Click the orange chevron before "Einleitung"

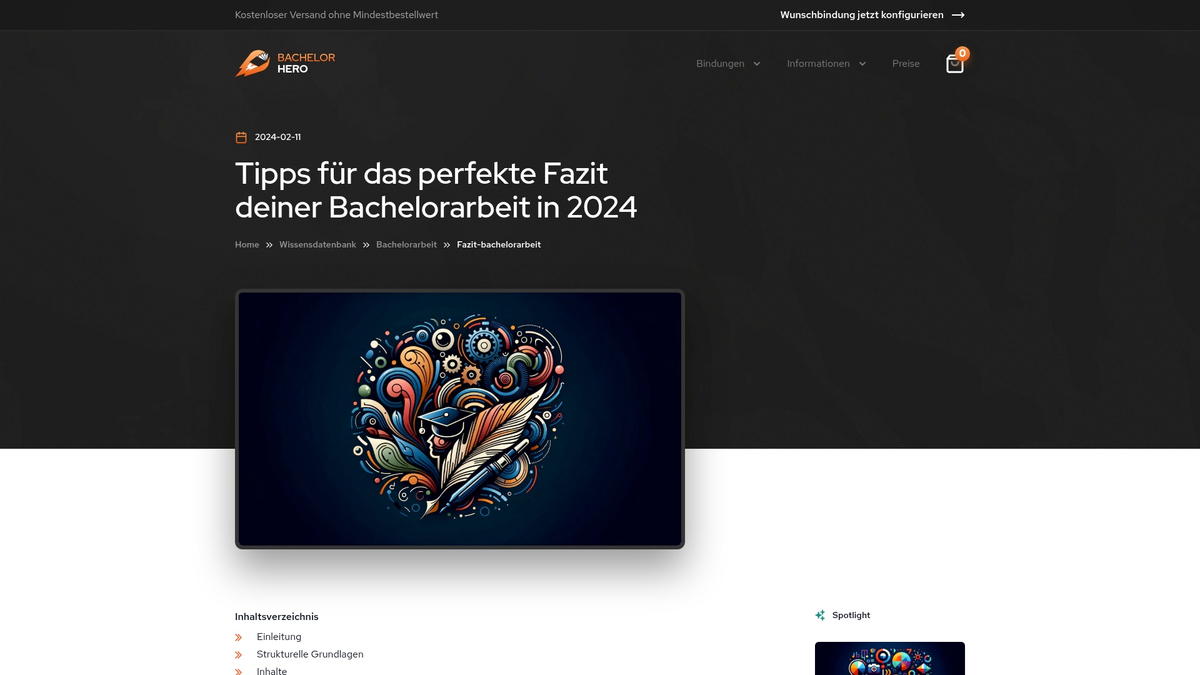point(238,637)
